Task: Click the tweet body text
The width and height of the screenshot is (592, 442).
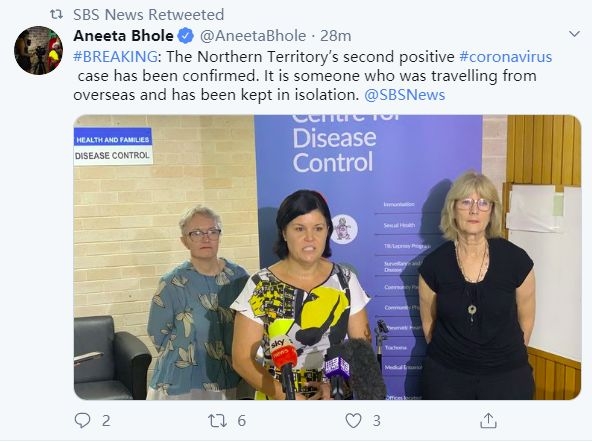Action: [313, 76]
